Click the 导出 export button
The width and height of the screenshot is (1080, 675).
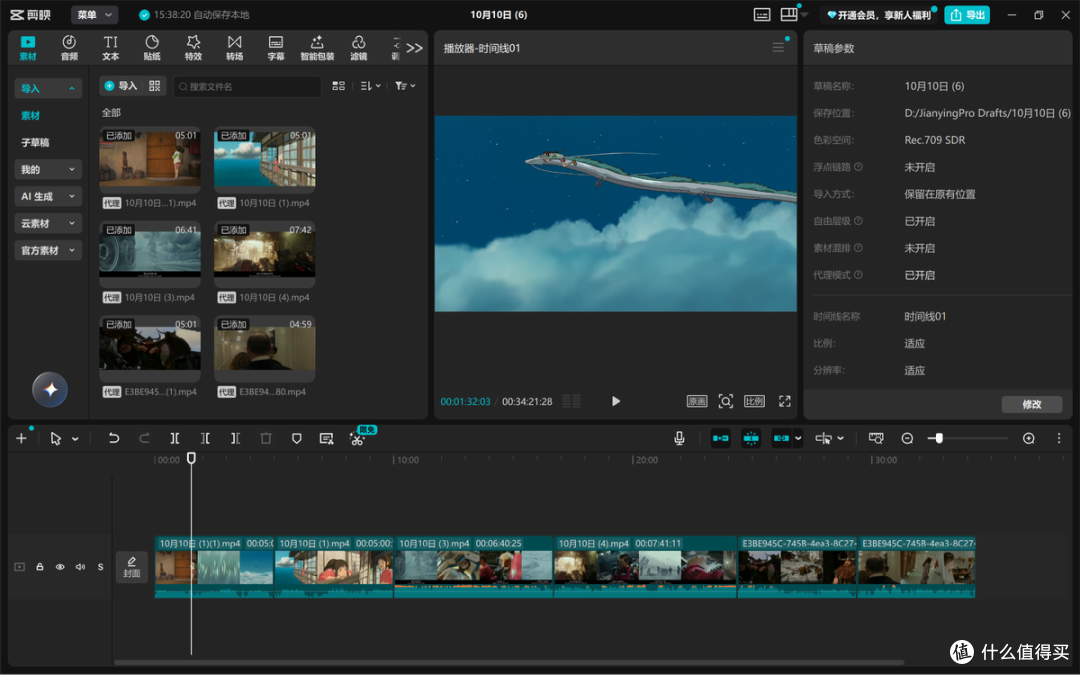point(967,14)
